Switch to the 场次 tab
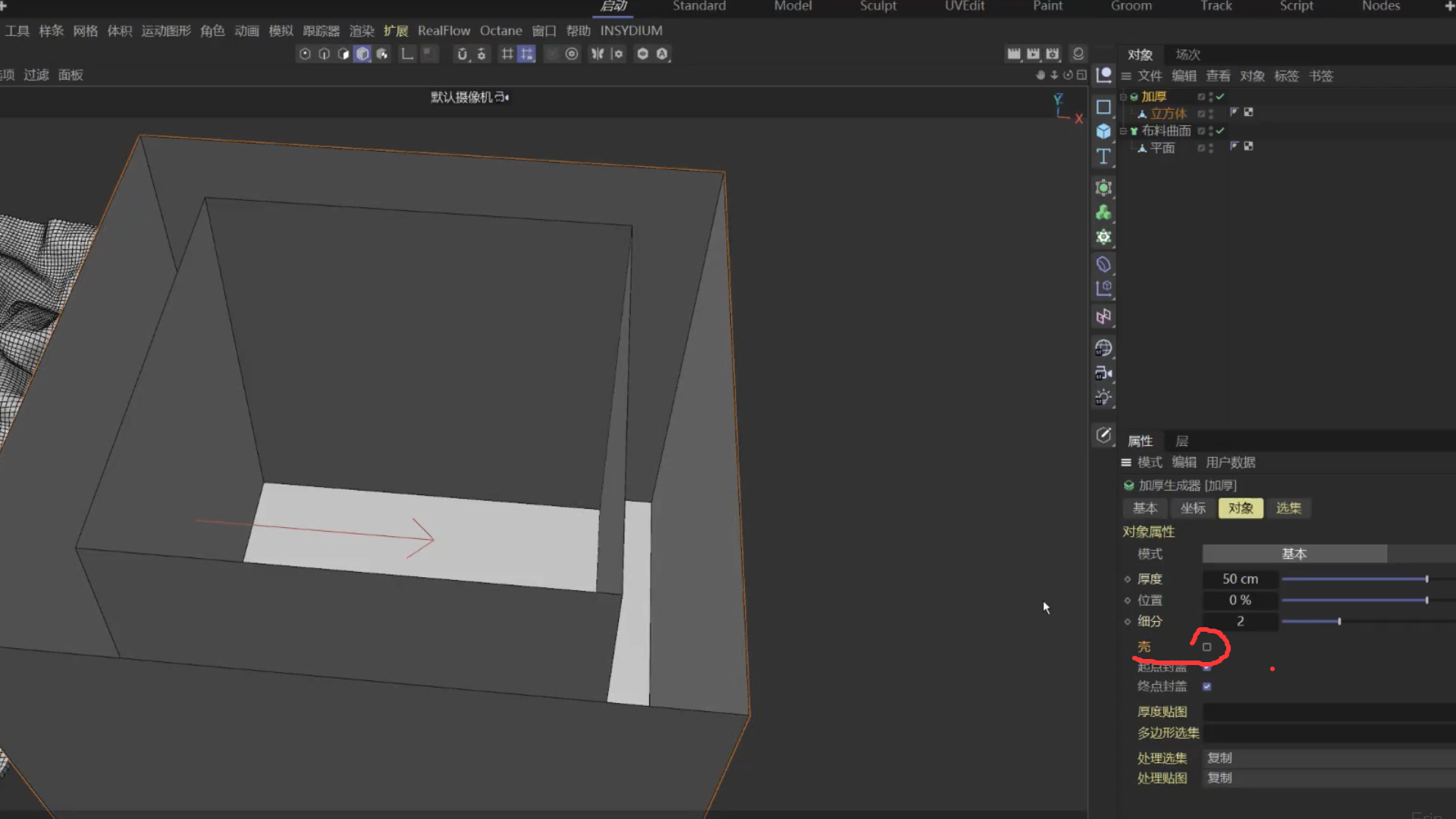Image resolution: width=1456 pixels, height=819 pixels. [1188, 55]
